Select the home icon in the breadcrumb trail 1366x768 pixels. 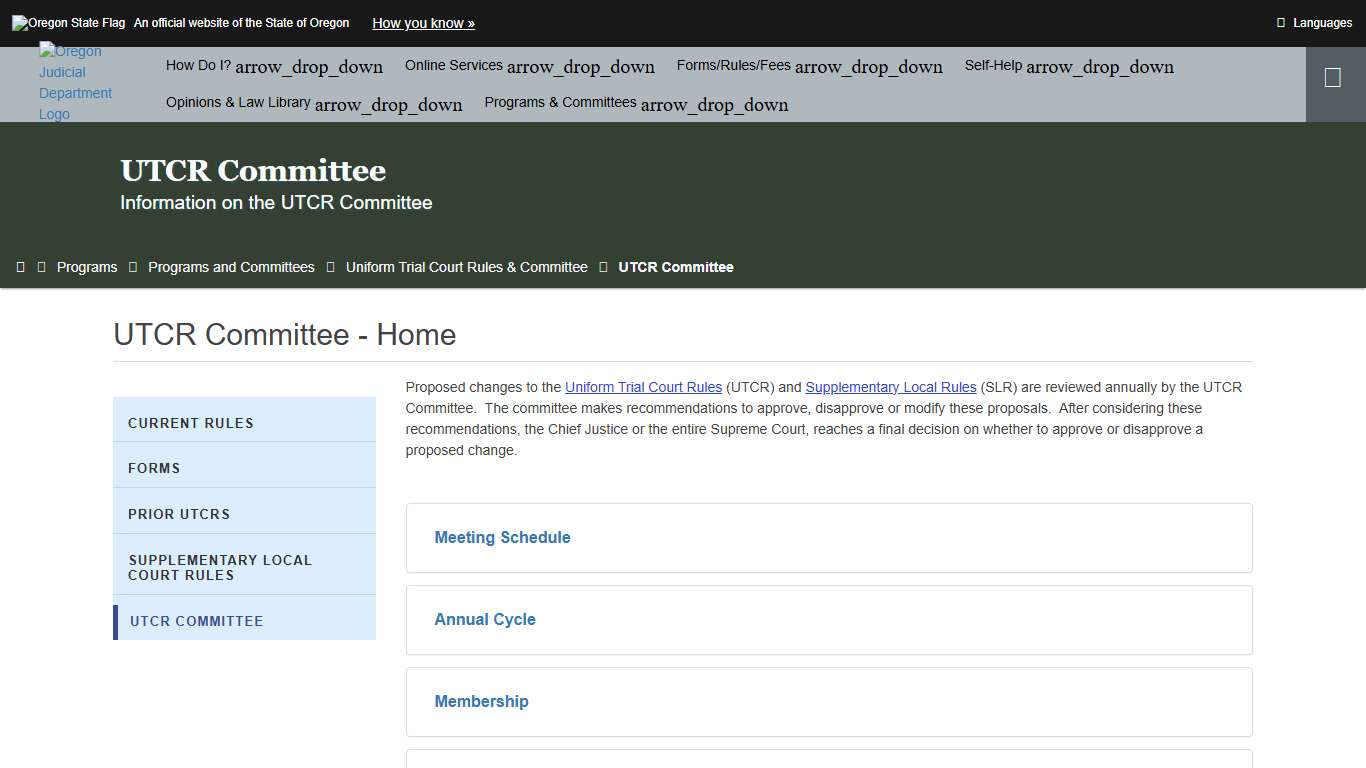coord(21,266)
